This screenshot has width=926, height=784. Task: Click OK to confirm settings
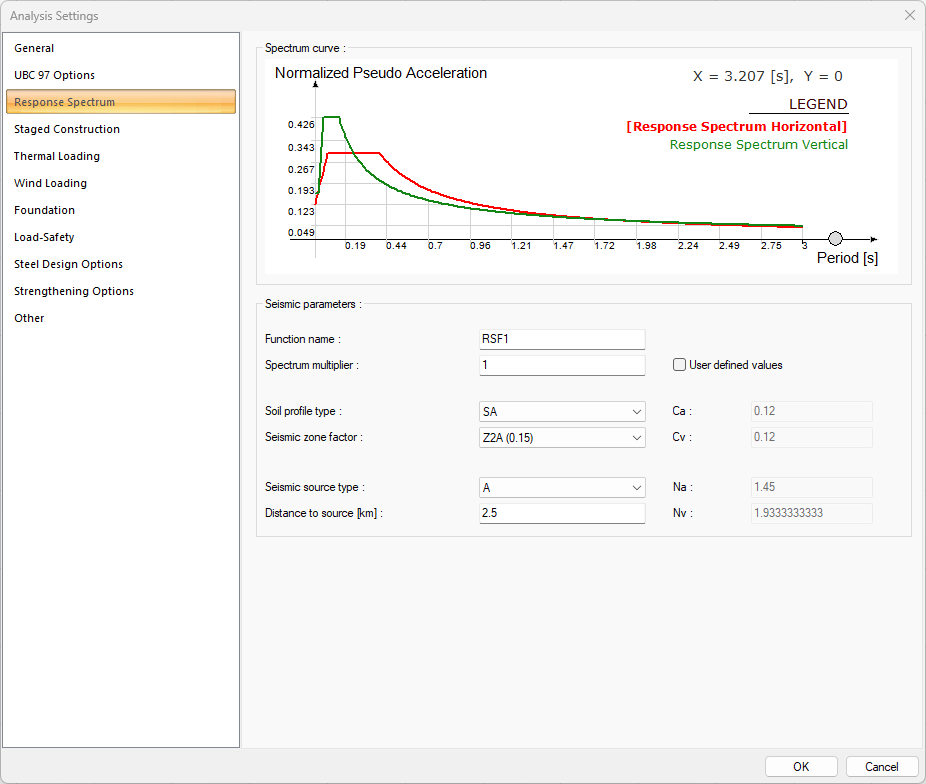(801, 767)
